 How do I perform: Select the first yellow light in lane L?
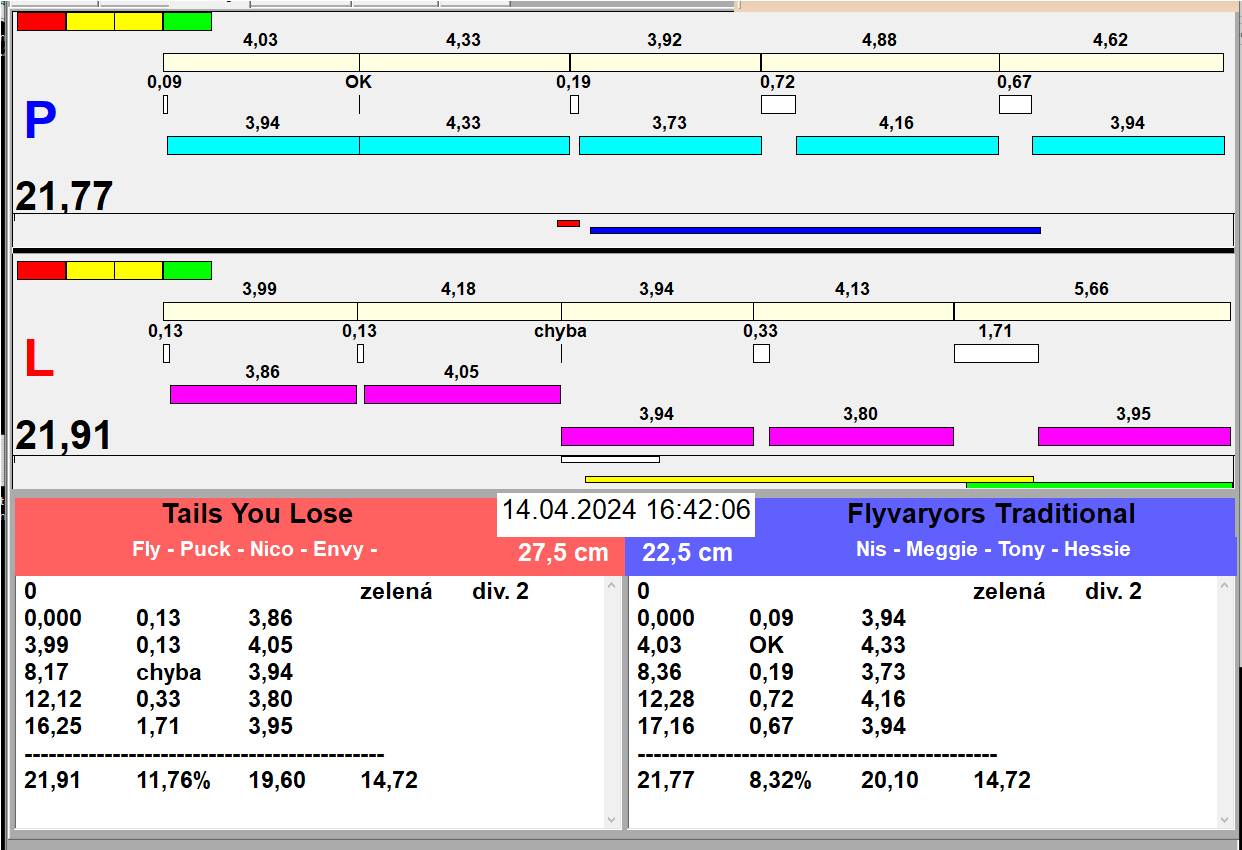(x=90, y=270)
